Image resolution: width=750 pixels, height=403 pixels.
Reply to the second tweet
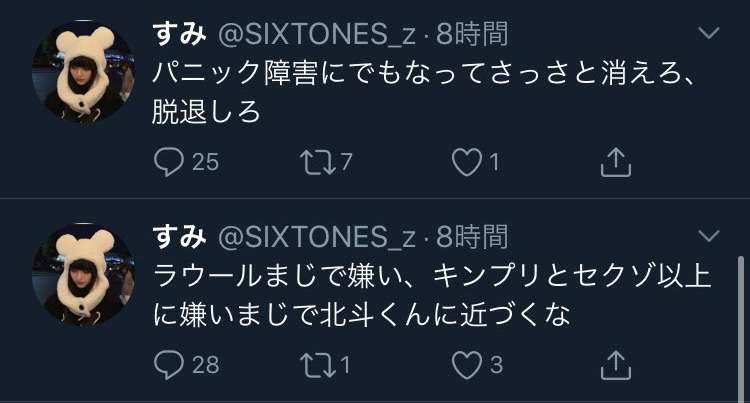click(x=169, y=364)
